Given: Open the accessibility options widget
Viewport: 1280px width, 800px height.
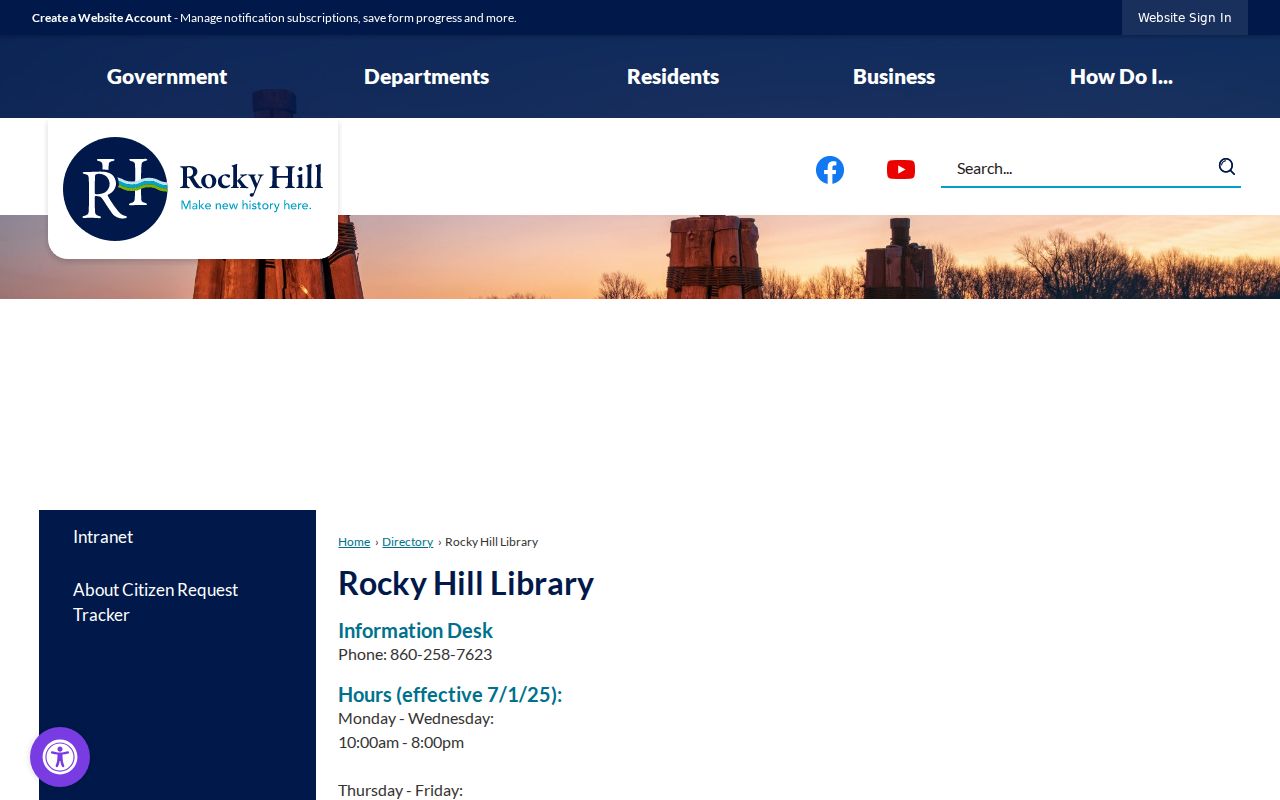Looking at the screenshot, I should [x=60, y=757].
